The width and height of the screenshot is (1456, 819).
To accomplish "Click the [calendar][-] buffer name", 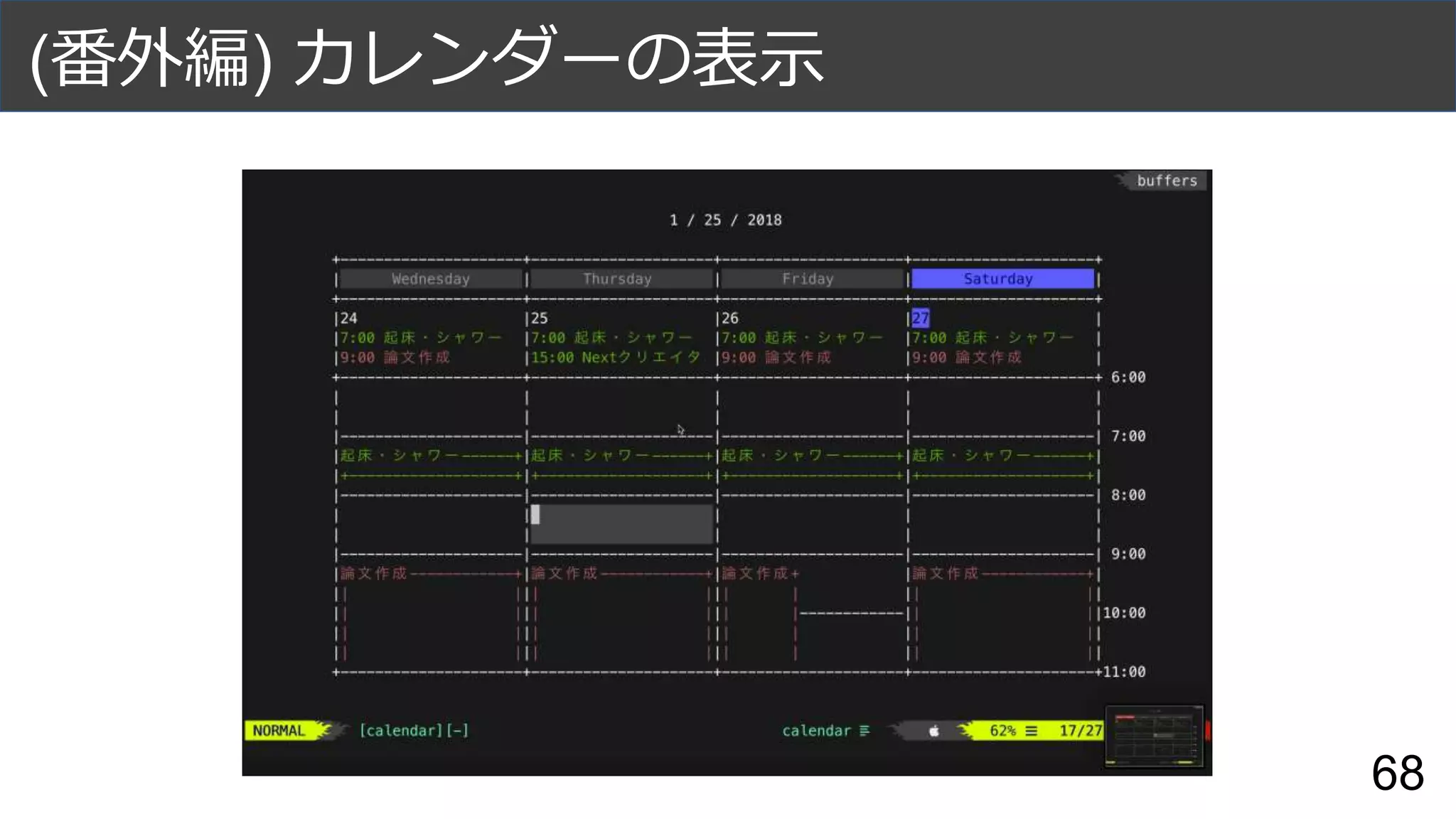I will (414, 731).
